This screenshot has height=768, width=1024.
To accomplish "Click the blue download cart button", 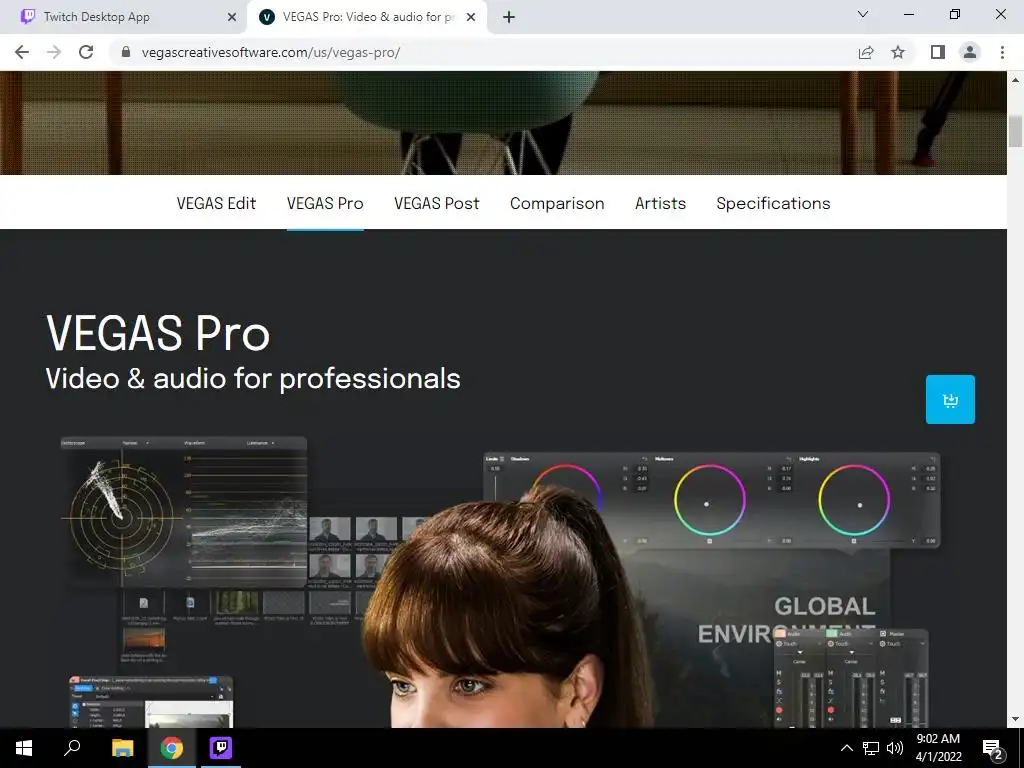I will [x=950, y=399].
